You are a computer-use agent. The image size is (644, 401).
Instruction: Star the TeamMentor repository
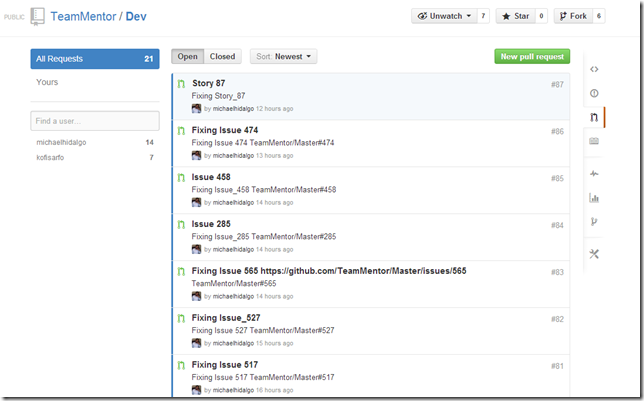point(514,16)
